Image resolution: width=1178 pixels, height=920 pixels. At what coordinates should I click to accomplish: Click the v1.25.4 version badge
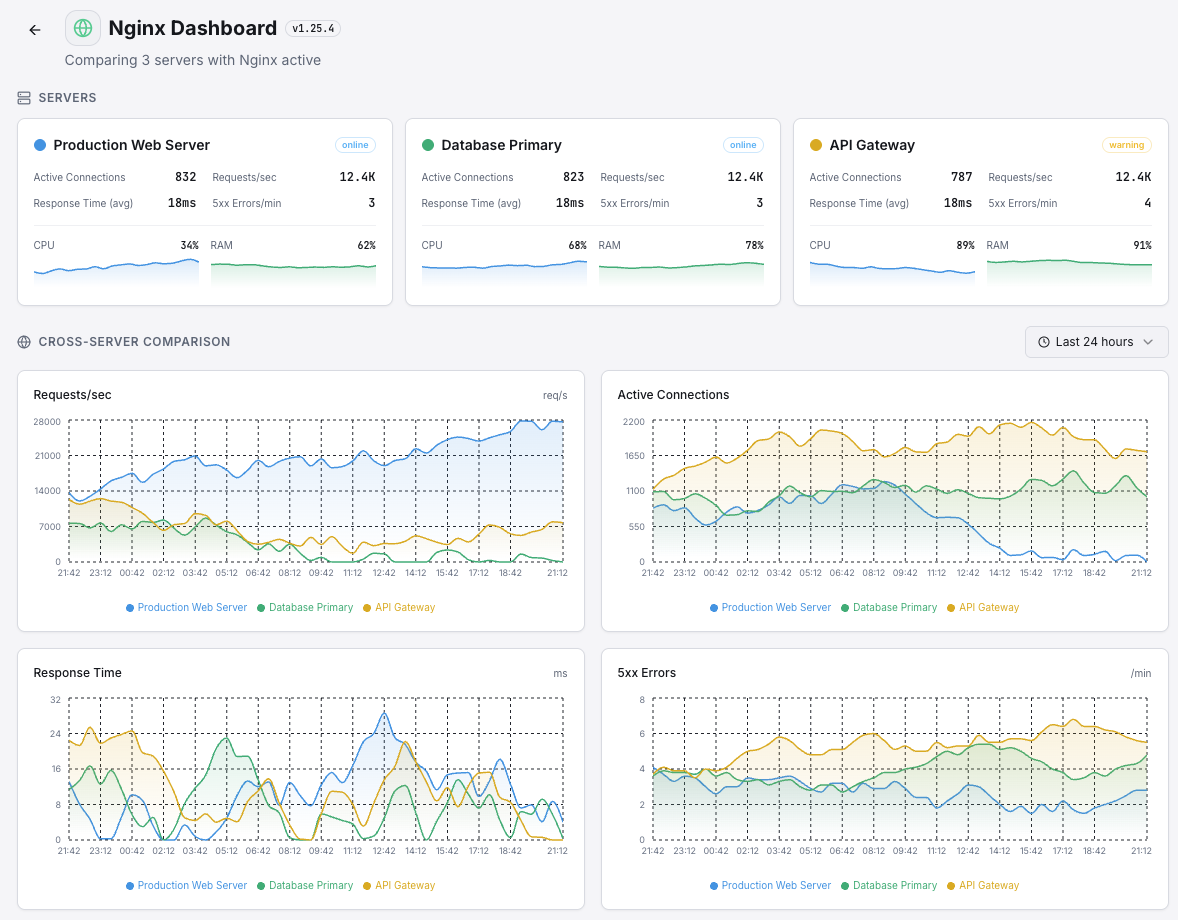[x=312, y=28]
